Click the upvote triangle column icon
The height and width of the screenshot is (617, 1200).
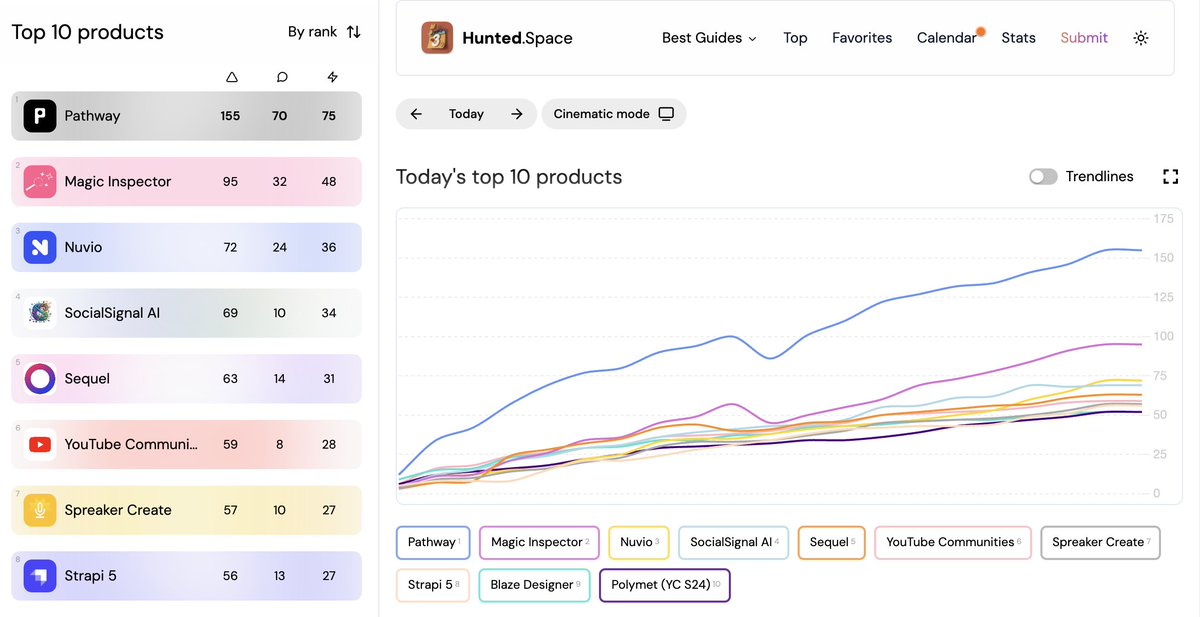tap(231, 77)
